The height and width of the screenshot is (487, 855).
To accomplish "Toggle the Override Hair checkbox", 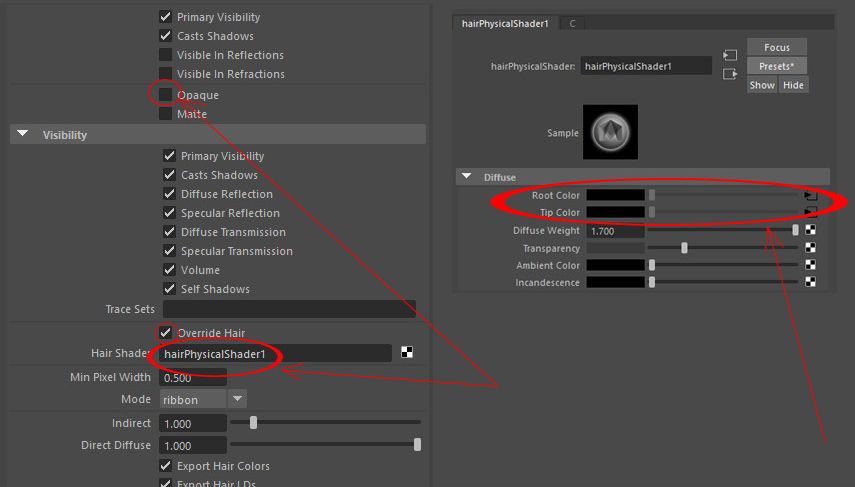I will tap(165, 332).
